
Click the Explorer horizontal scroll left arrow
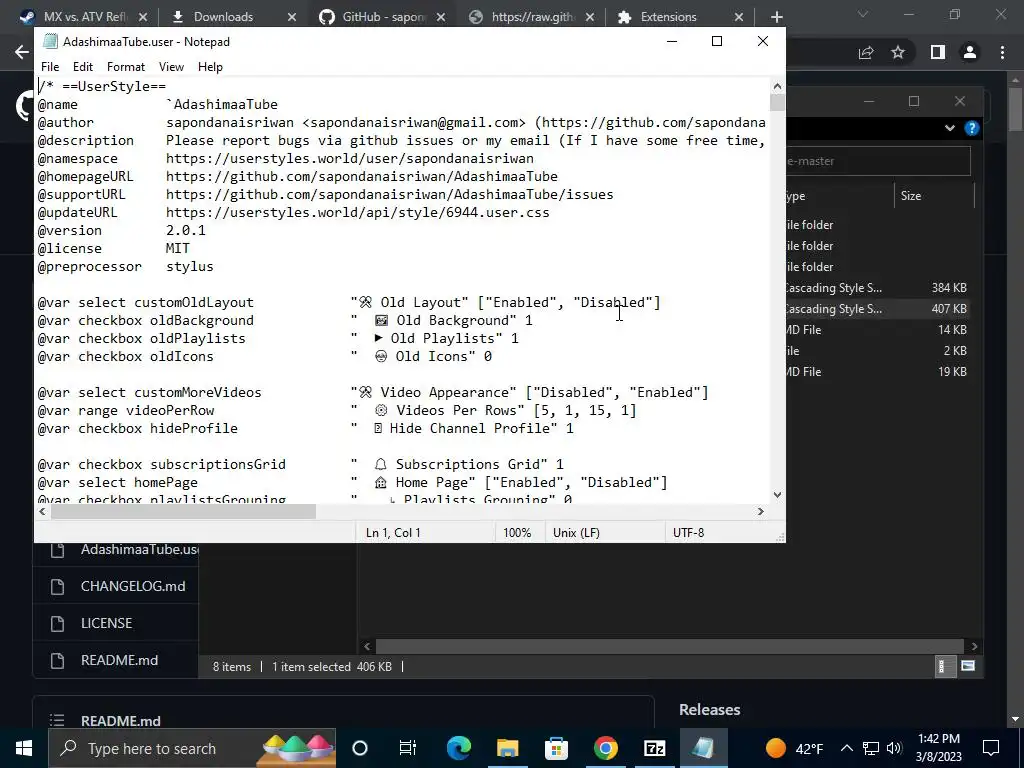[x=367, y=646]
